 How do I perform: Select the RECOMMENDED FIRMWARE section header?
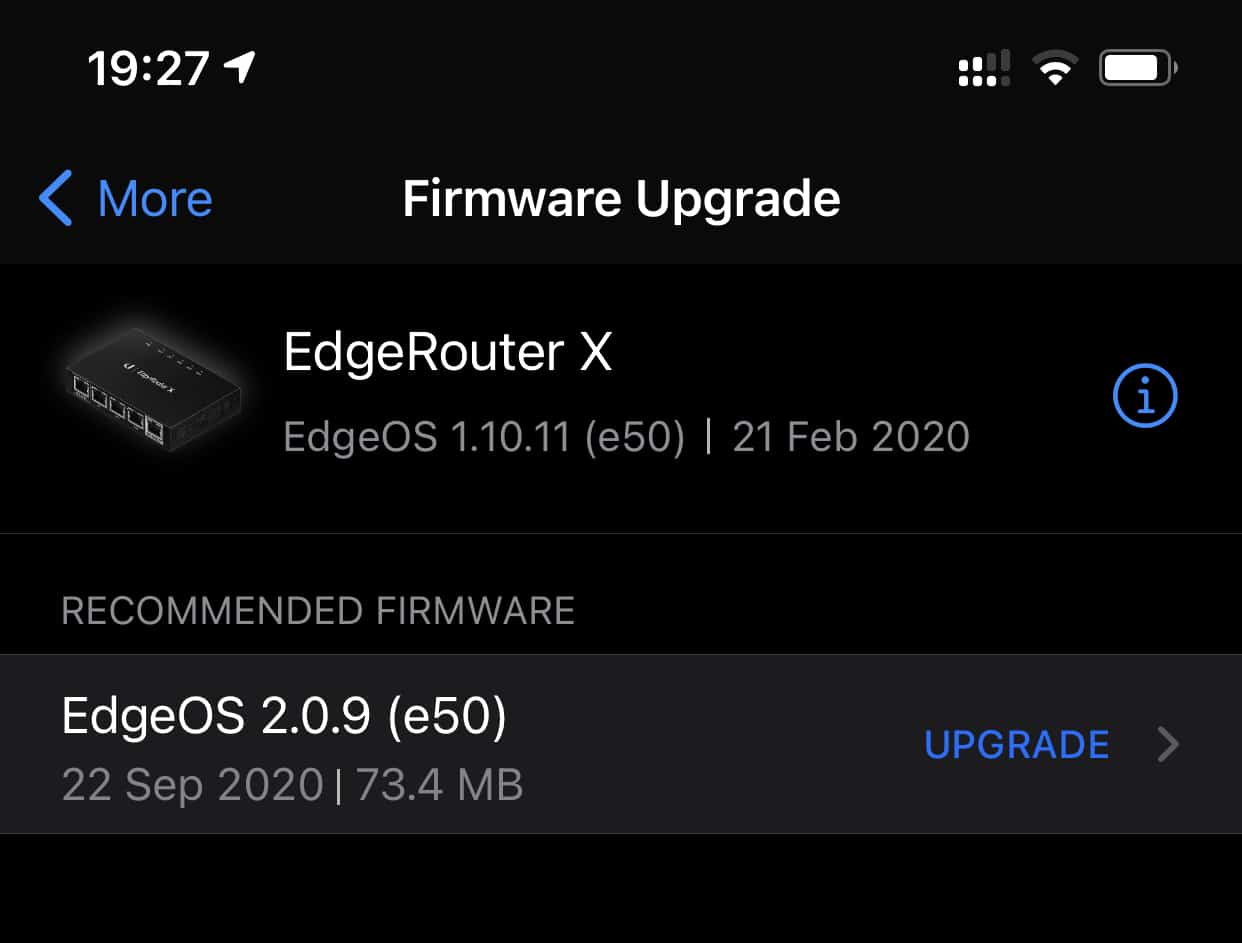[x=318, y=611]
